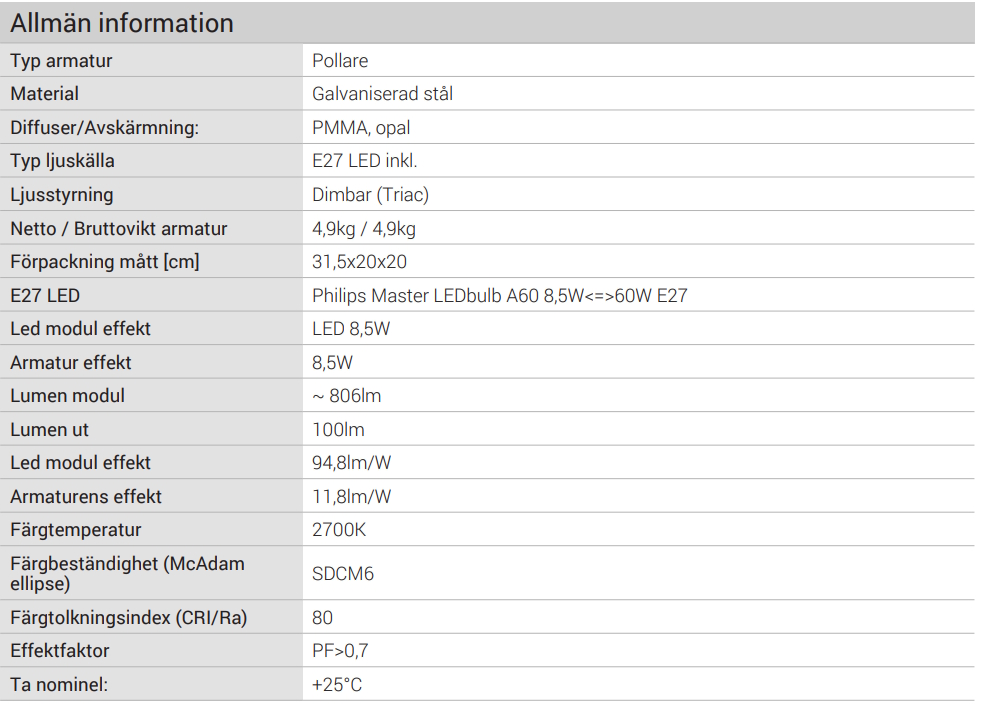This screenshot has height=705, width=982.
Task: Select the "100lm" lumen output value
Action: (x=338, y=430)
